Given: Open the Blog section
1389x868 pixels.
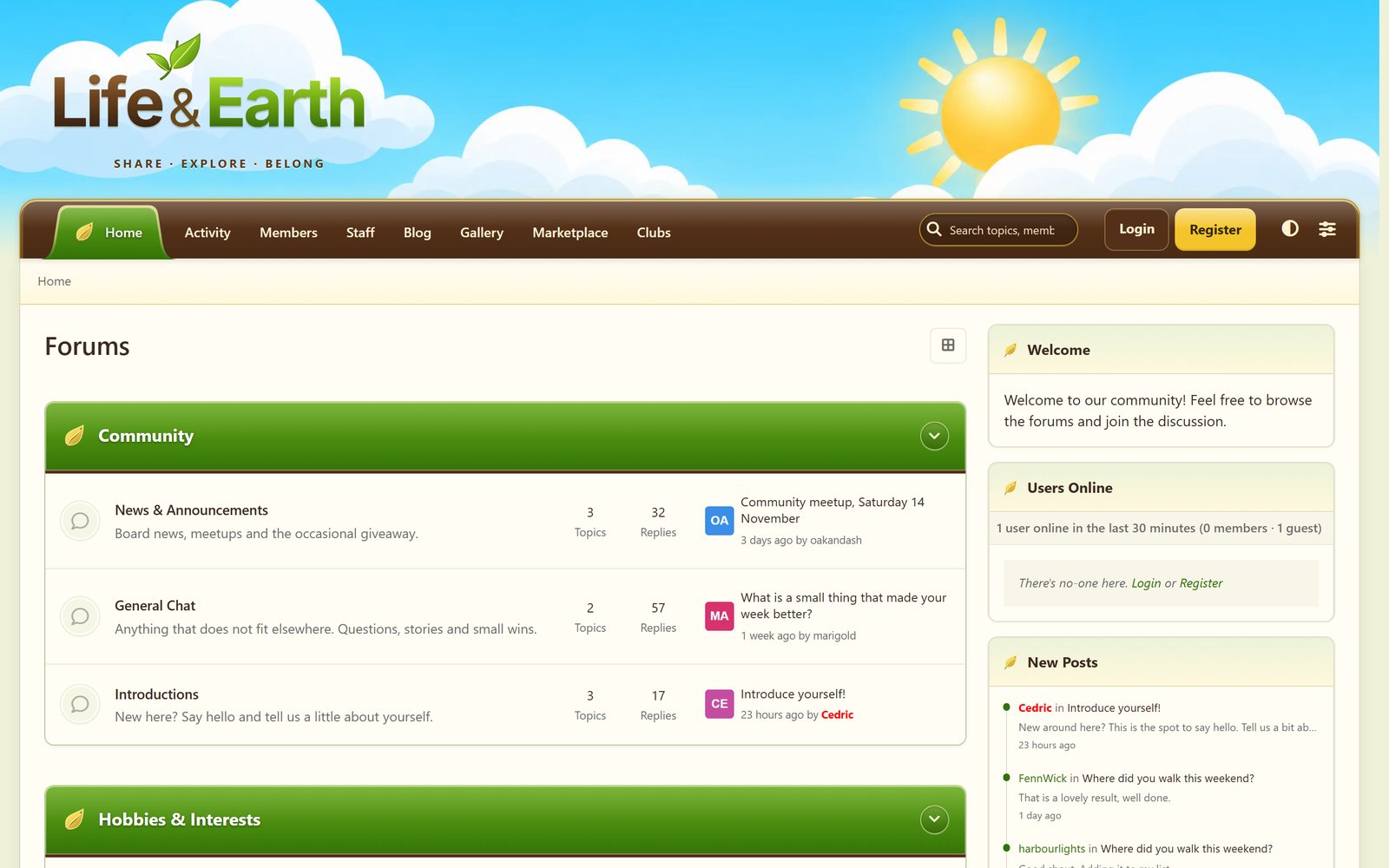Looking at the screenshot, I should [x=418, y=233].
